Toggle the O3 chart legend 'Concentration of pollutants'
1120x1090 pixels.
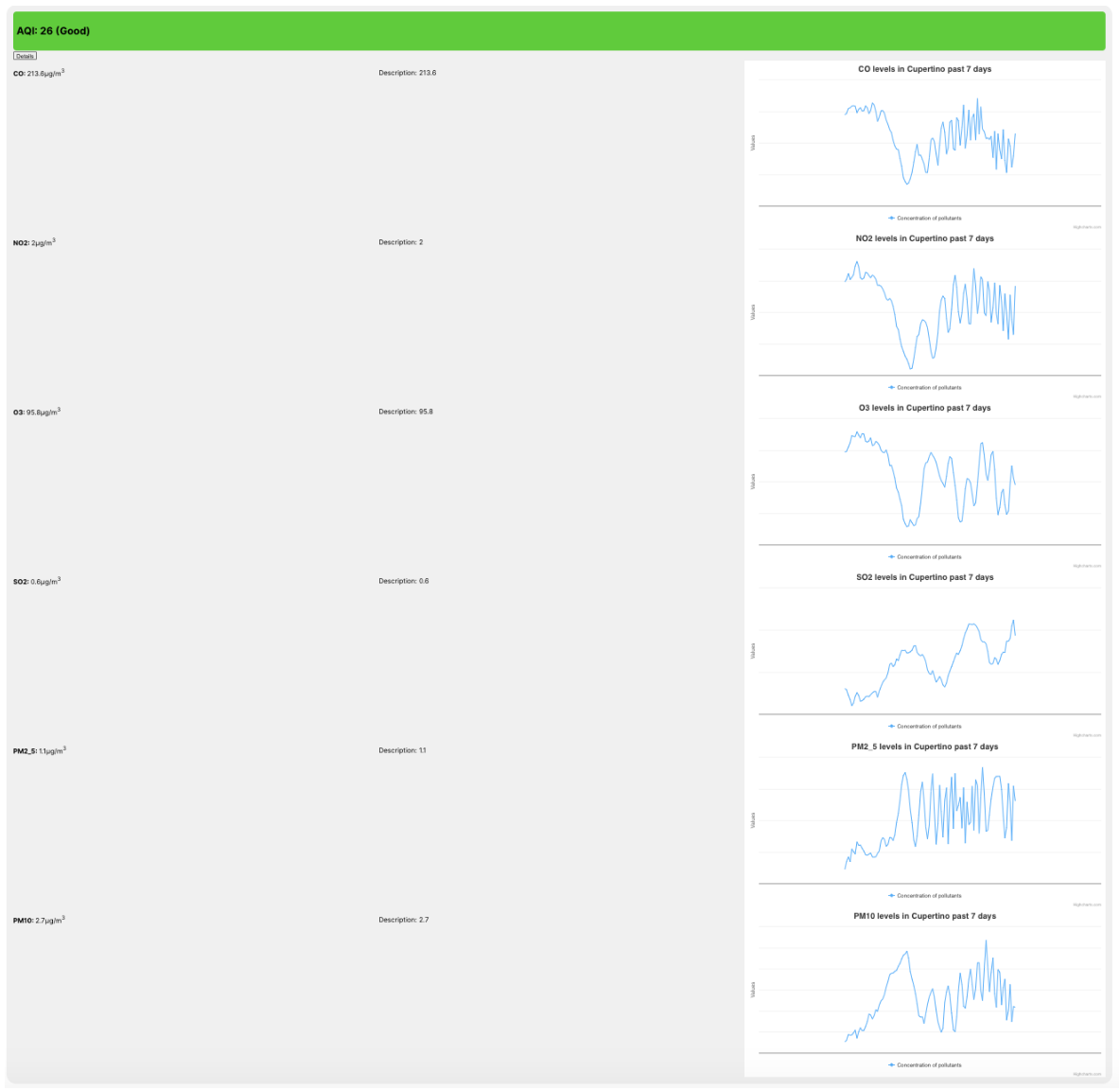[x=925, y=556]
